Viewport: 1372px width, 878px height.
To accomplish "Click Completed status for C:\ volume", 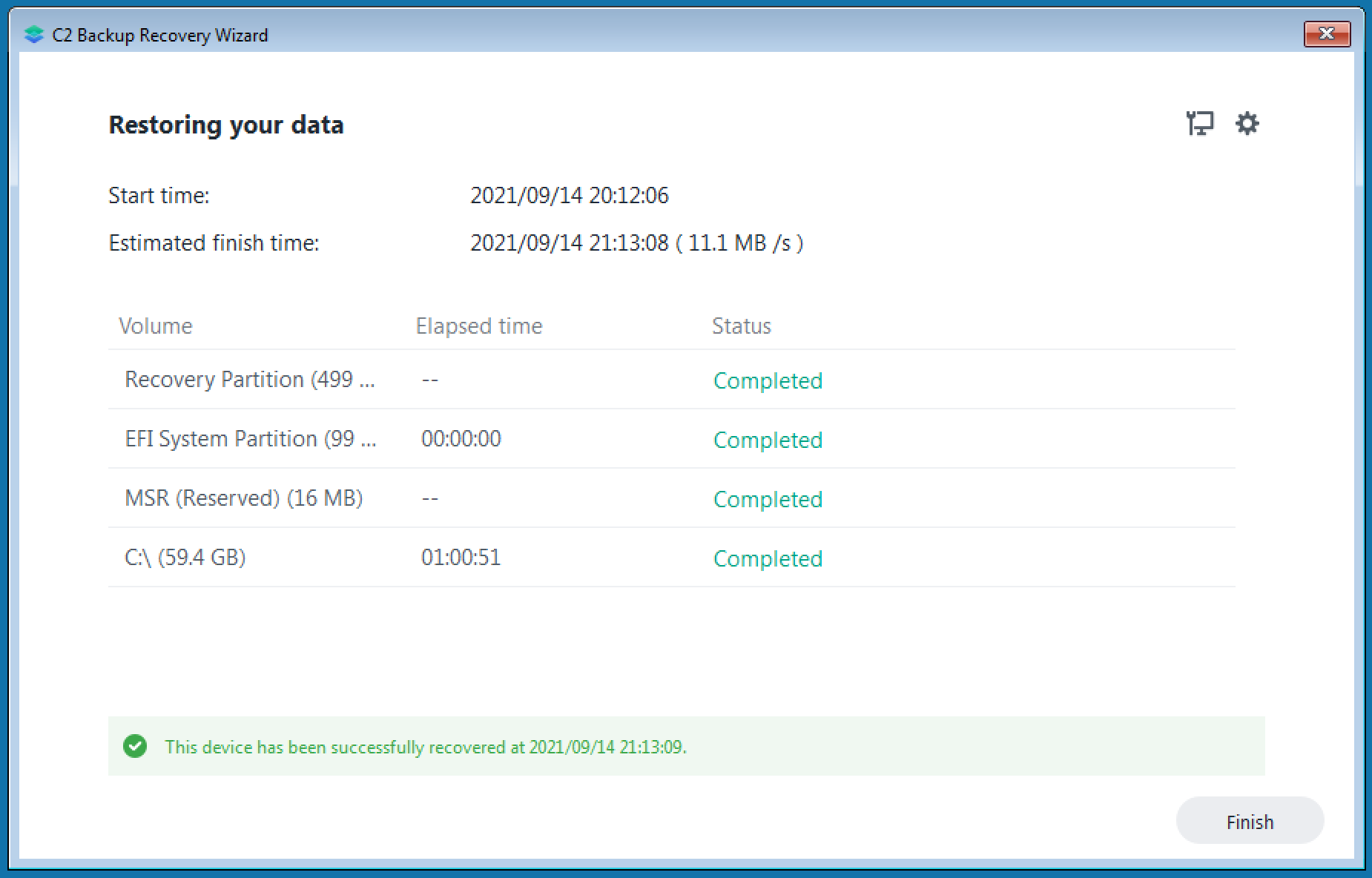I will coord(768,558).
